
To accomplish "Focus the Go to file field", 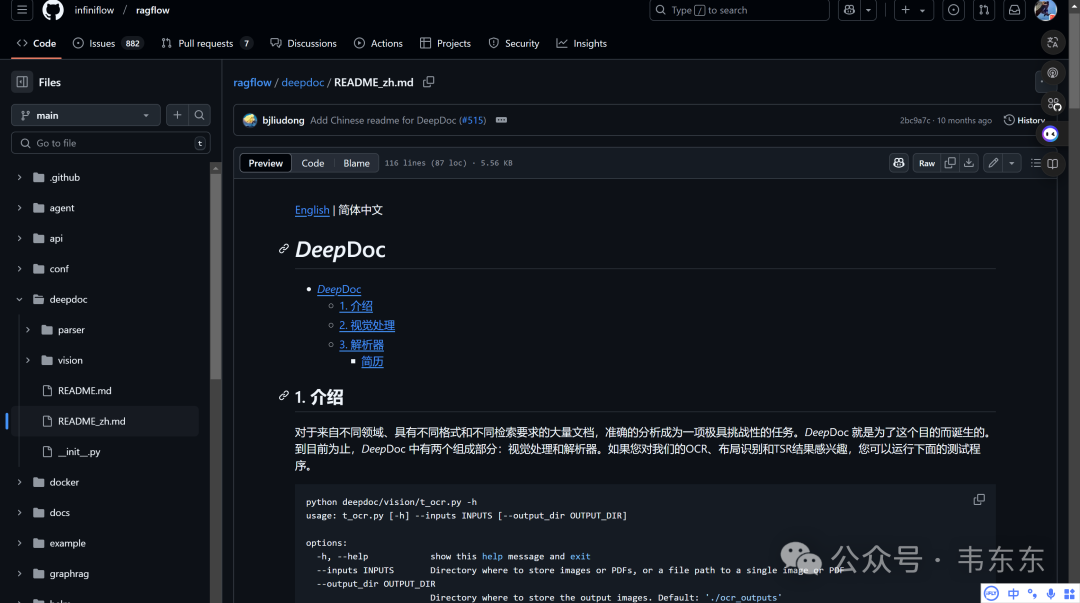I will (x=110, y=143).
